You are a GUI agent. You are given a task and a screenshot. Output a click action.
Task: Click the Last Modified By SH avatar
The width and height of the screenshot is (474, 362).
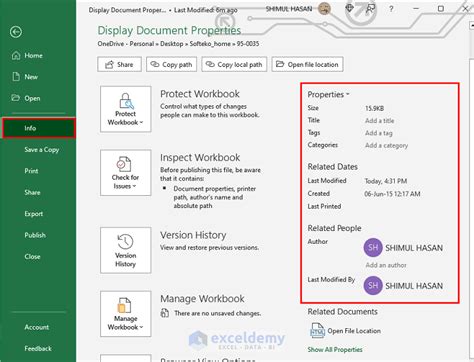coord(373,286)
